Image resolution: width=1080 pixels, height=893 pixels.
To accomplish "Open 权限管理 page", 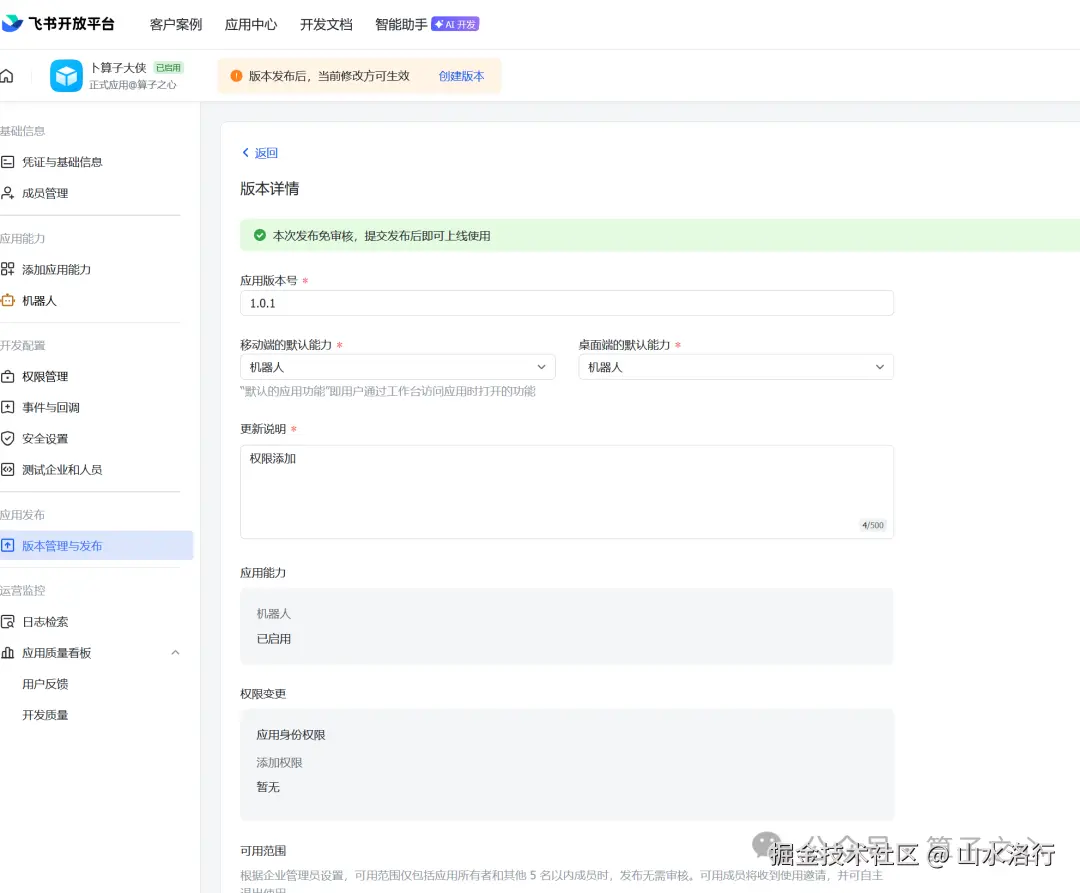I will click(45, 377).
